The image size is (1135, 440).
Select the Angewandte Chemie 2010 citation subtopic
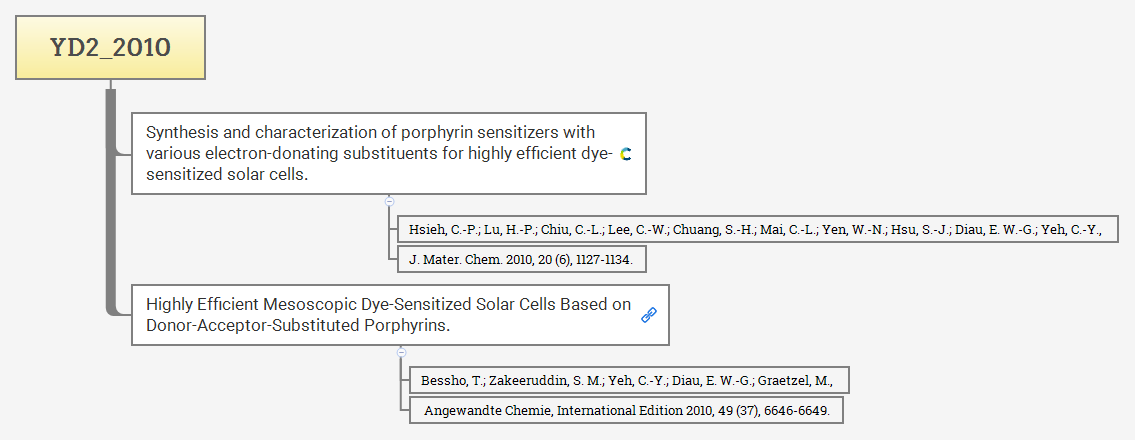[x=626, y=410]
